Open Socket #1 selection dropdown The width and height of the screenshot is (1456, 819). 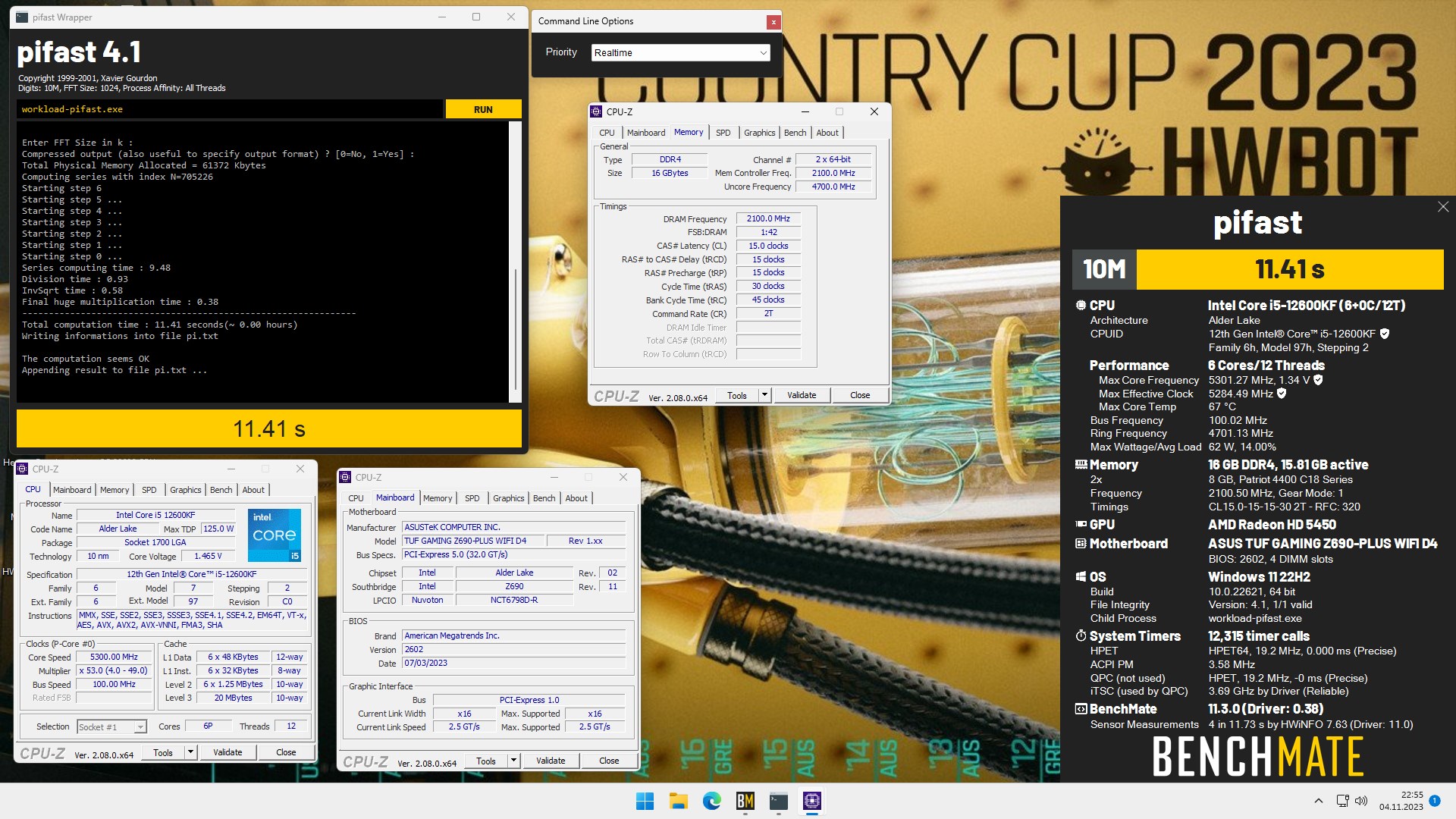pos(112,726)
